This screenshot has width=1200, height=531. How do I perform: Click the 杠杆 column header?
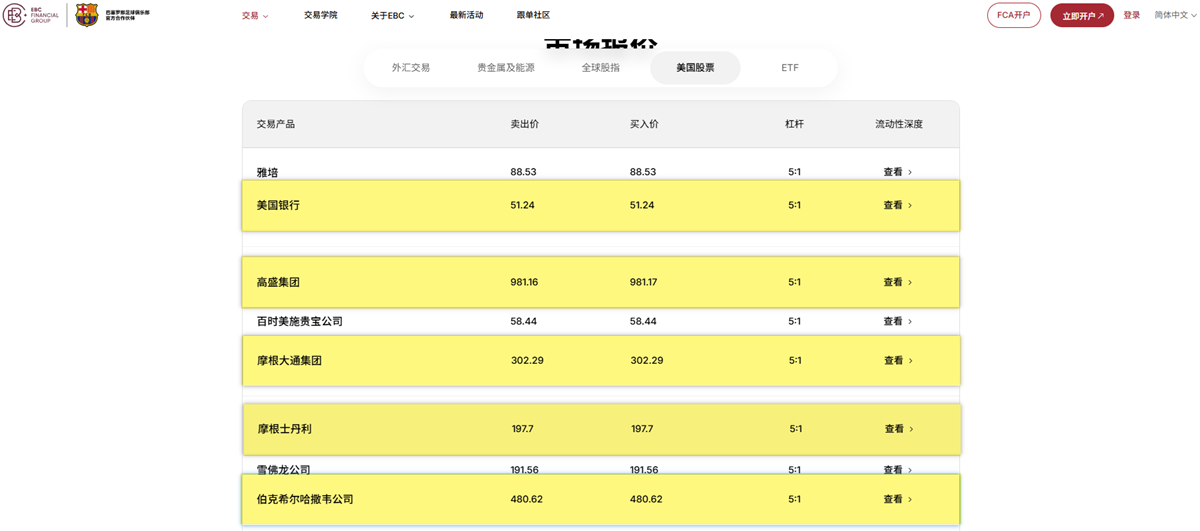[794, 124]
